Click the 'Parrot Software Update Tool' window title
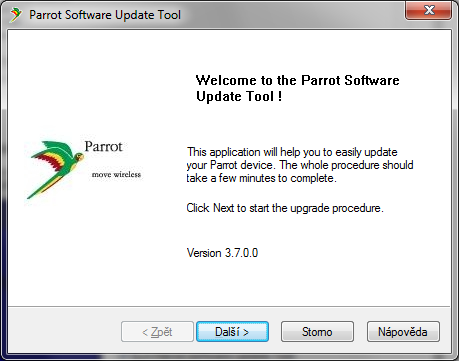 tap(105, 15)
